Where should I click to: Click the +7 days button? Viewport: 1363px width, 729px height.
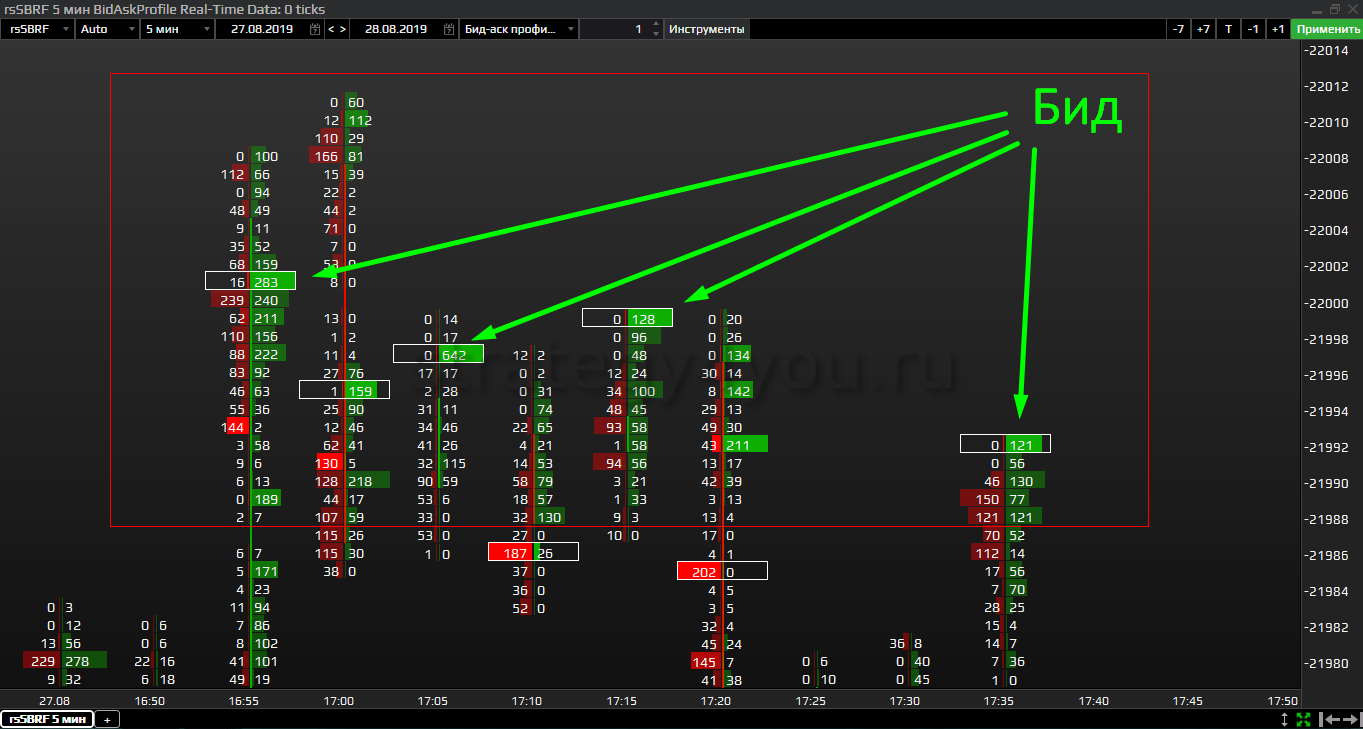(1203, 29)
